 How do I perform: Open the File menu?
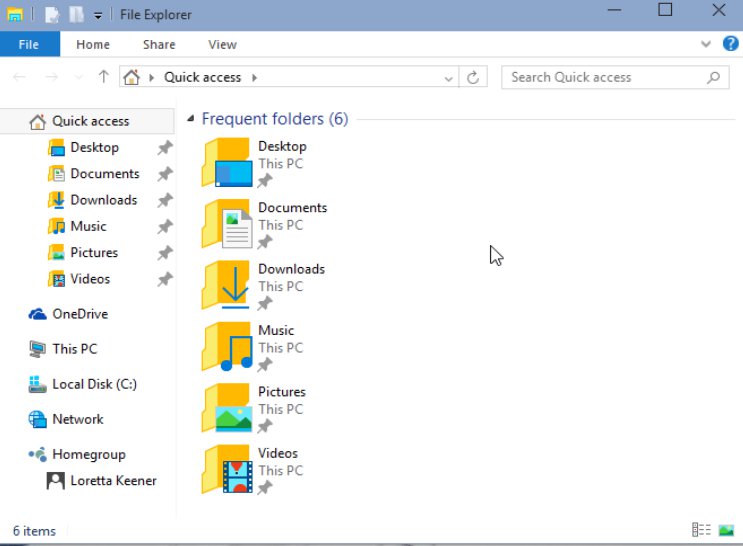(29, 45)
